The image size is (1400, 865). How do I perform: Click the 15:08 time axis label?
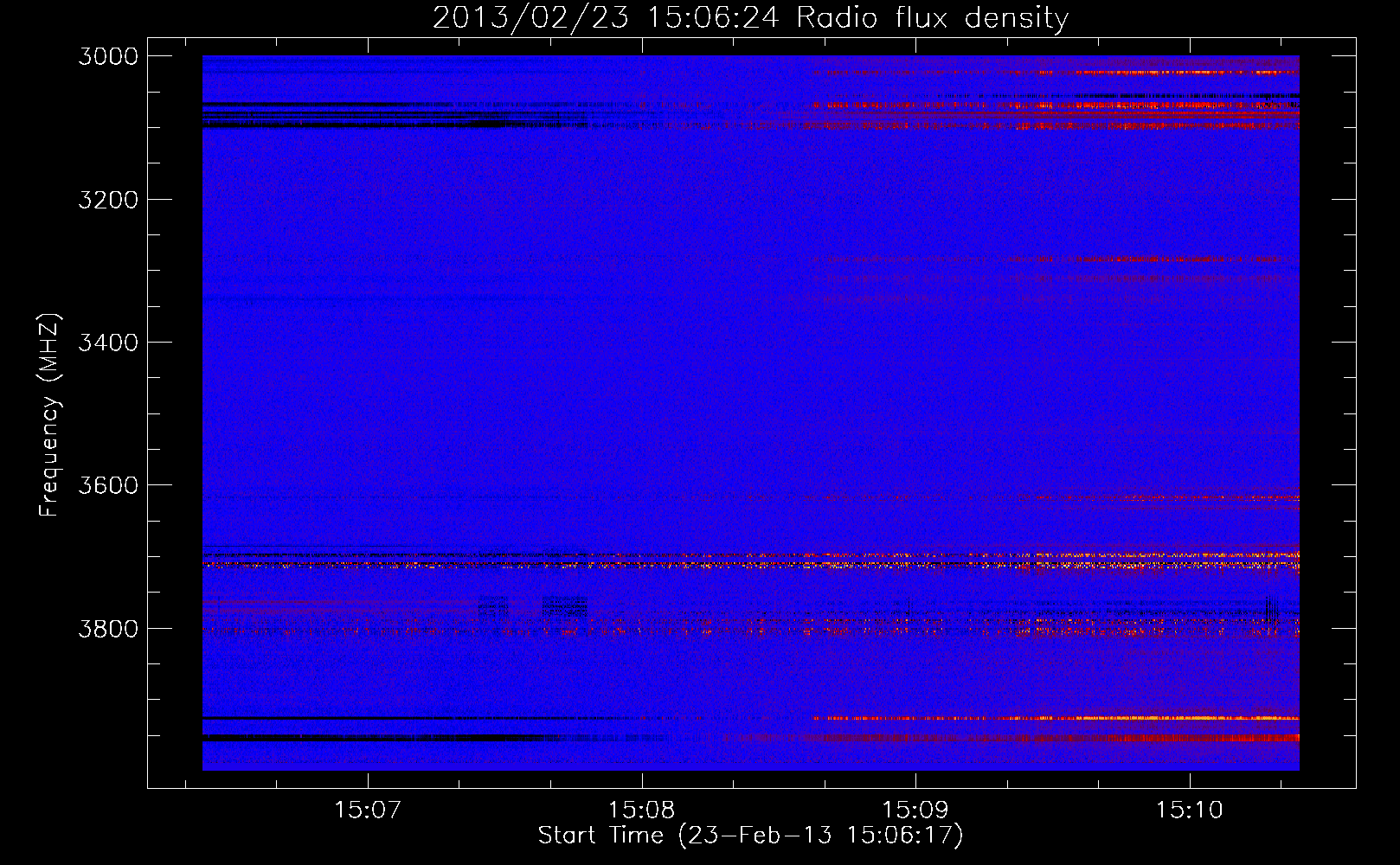pyautogui.click(x=641, y=811)
